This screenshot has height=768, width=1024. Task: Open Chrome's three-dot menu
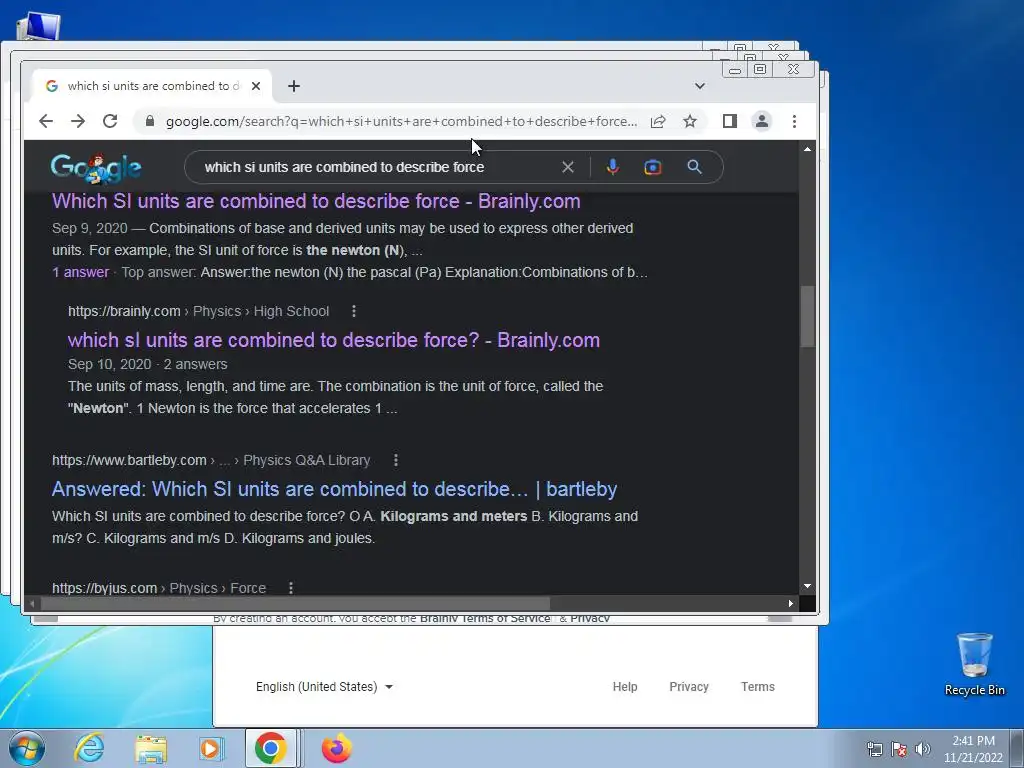click(794, 121)
